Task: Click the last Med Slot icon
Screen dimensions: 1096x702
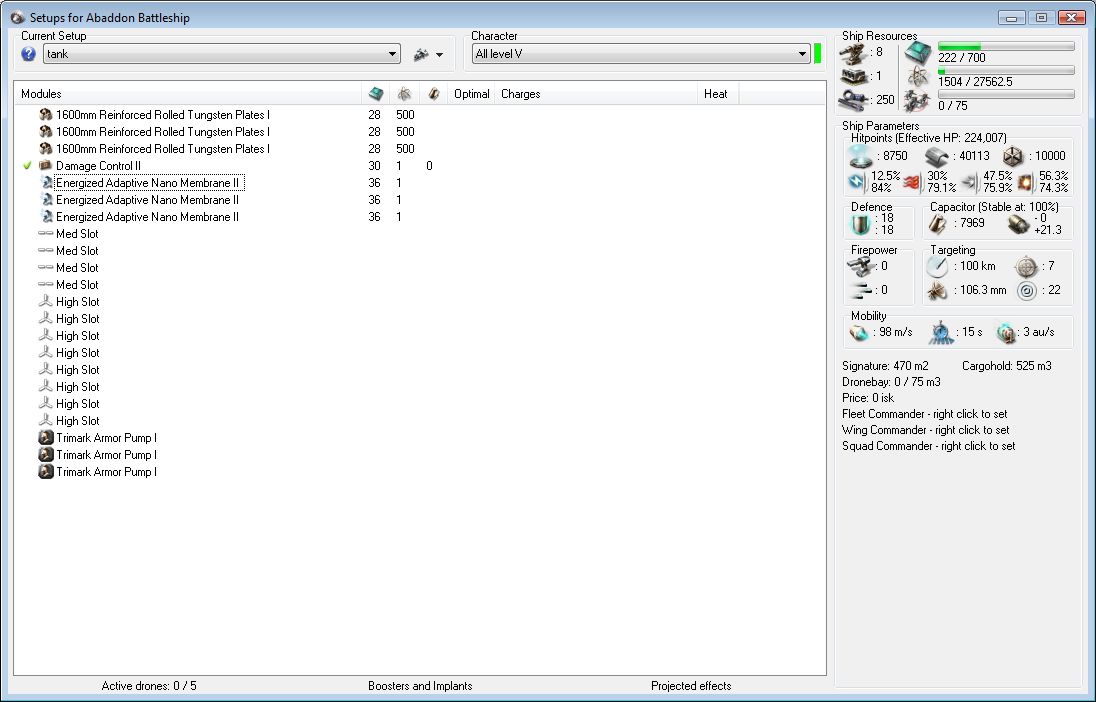Action: [45, 284]
